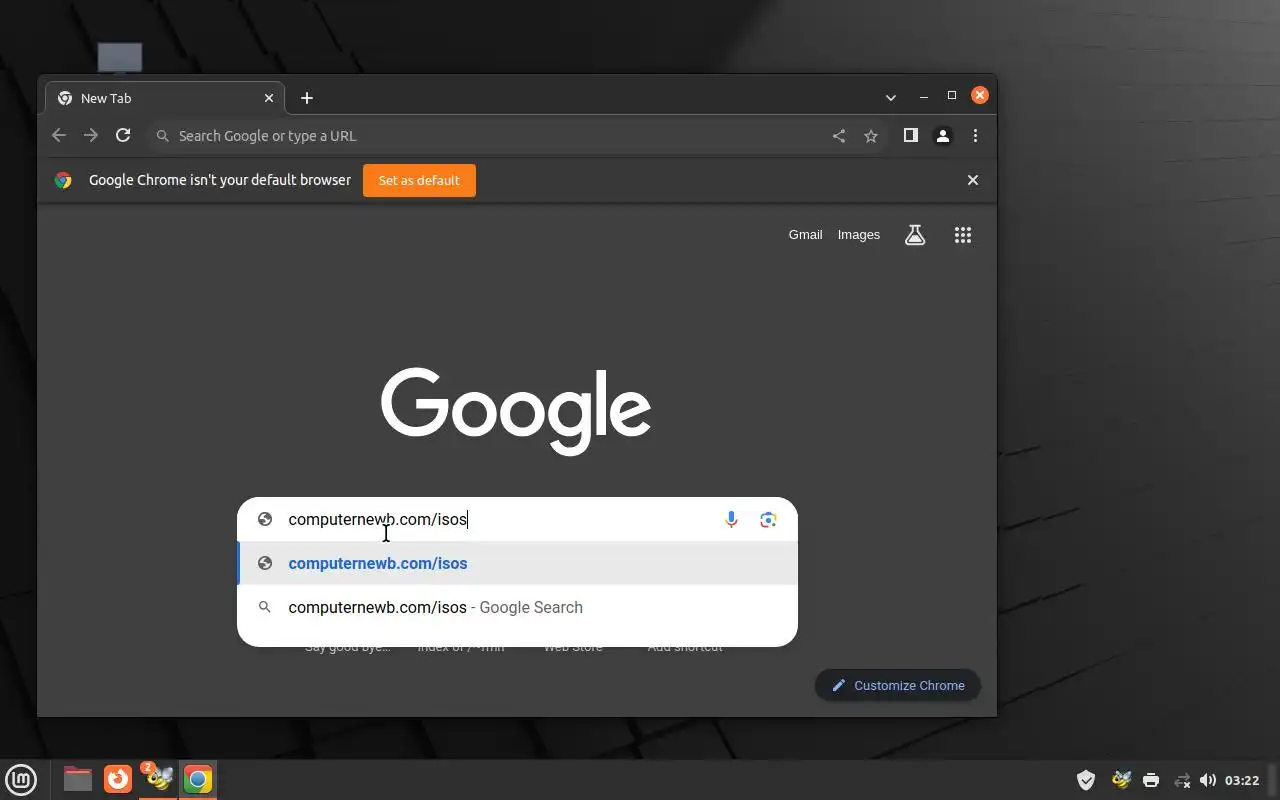Search by image with Google Lens
Image resolution: width=1280 pixels, height=800 pixels.
[x=768, y=519]
